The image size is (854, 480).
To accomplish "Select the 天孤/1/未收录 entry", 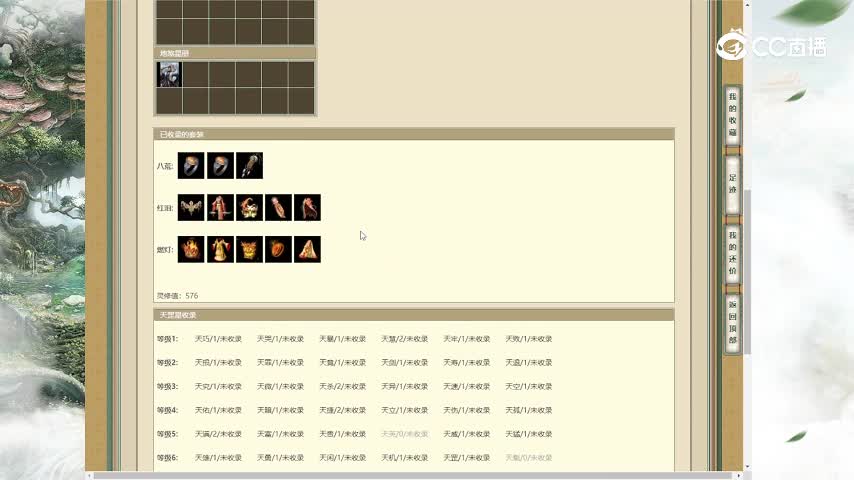I will click(x=528, y=410).
